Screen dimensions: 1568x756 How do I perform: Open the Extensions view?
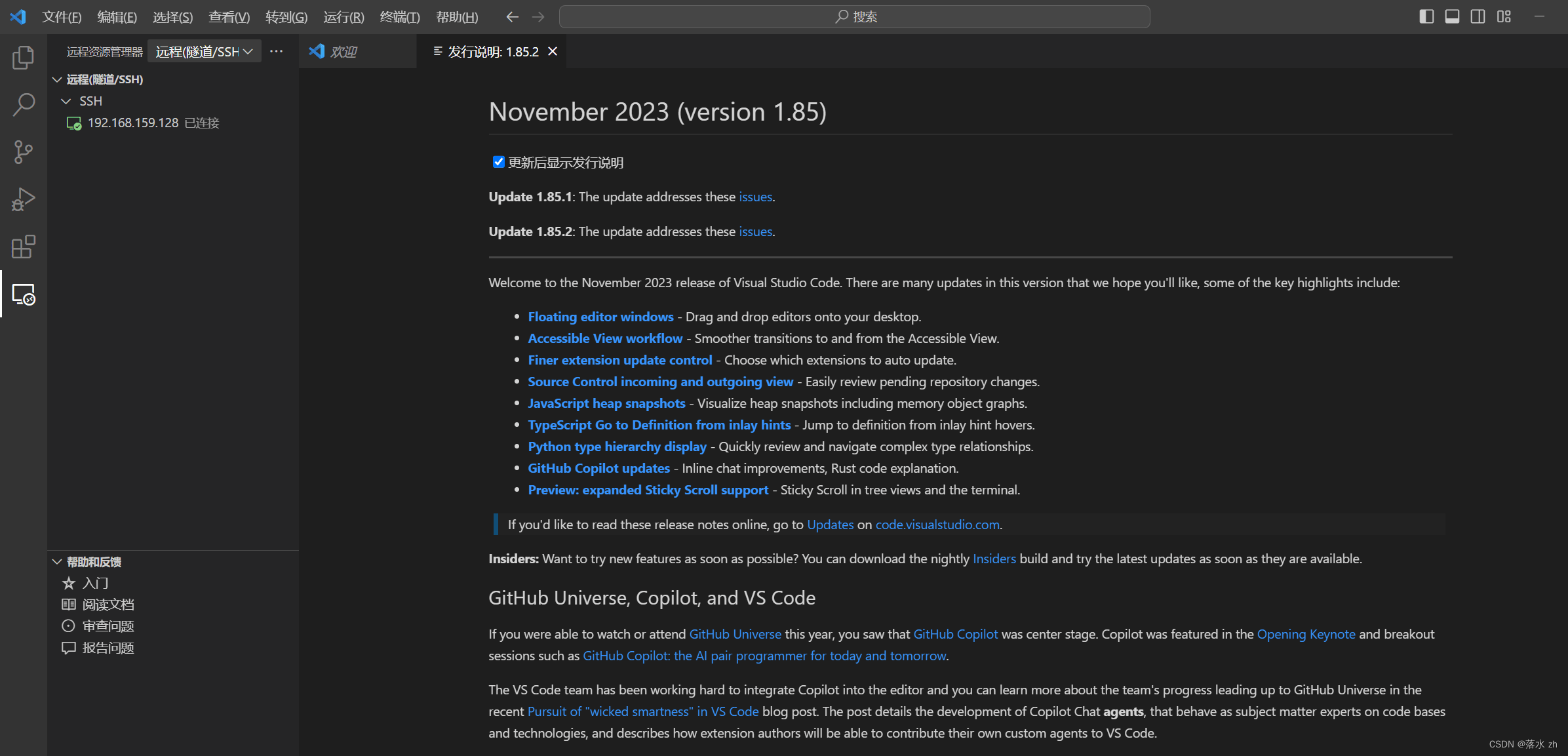[x=24, y=247]
